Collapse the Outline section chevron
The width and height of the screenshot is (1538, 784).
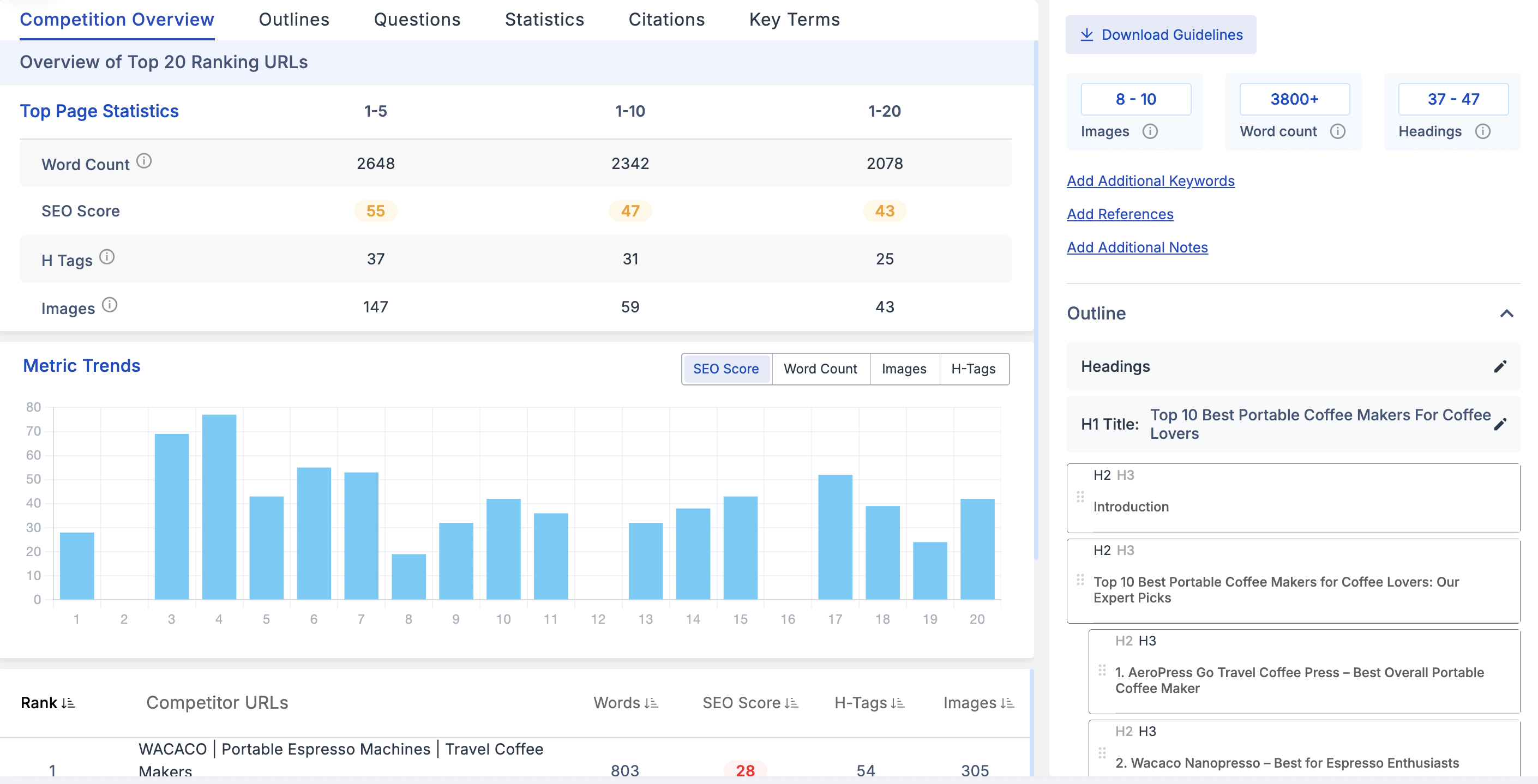click(x=1506, y=313)
